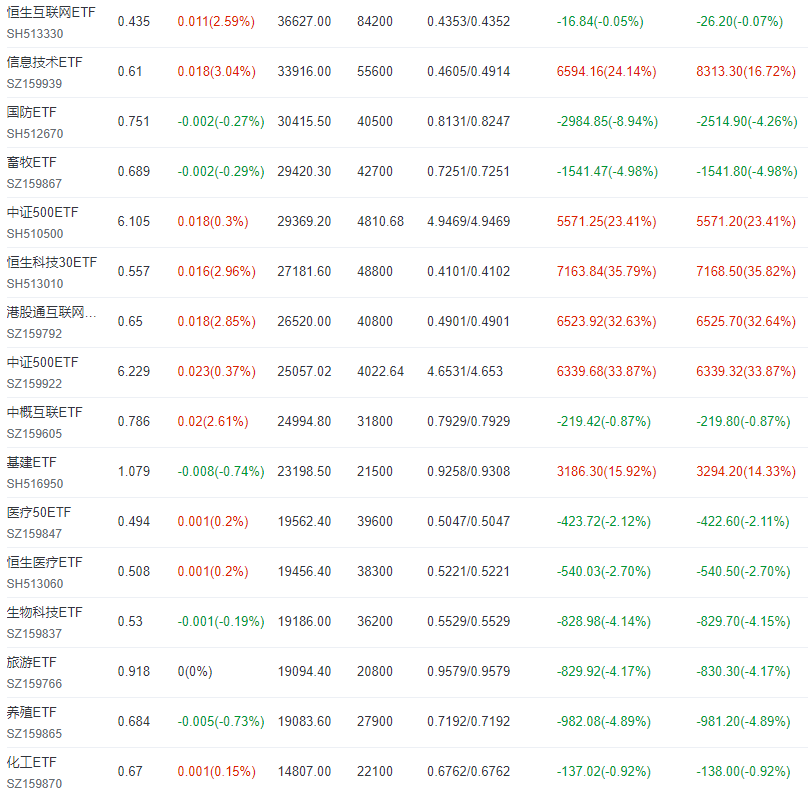
Task: Select profit 6594.16(24.14%)
Action: tap(607, 72)
